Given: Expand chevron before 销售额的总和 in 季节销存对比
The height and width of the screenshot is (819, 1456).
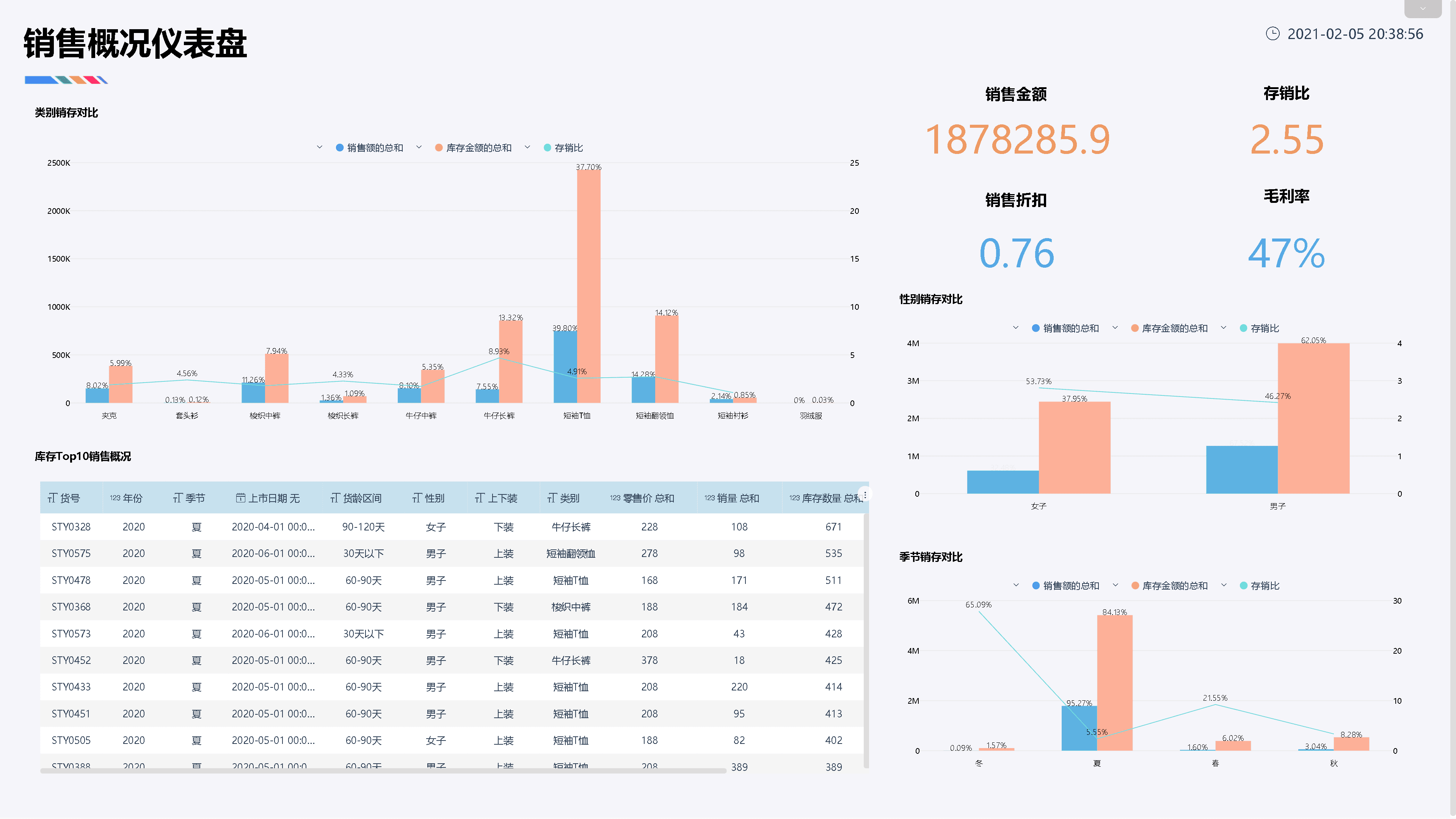Looking at the screenshot, I should click(1016, 585).
